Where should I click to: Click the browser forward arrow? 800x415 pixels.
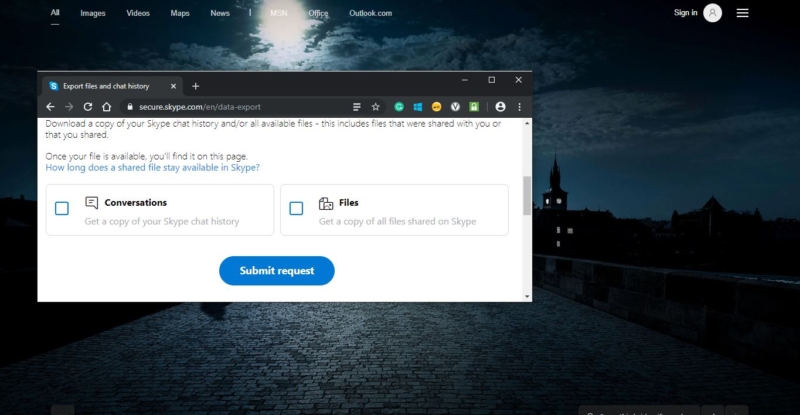[x=69, y=107]
